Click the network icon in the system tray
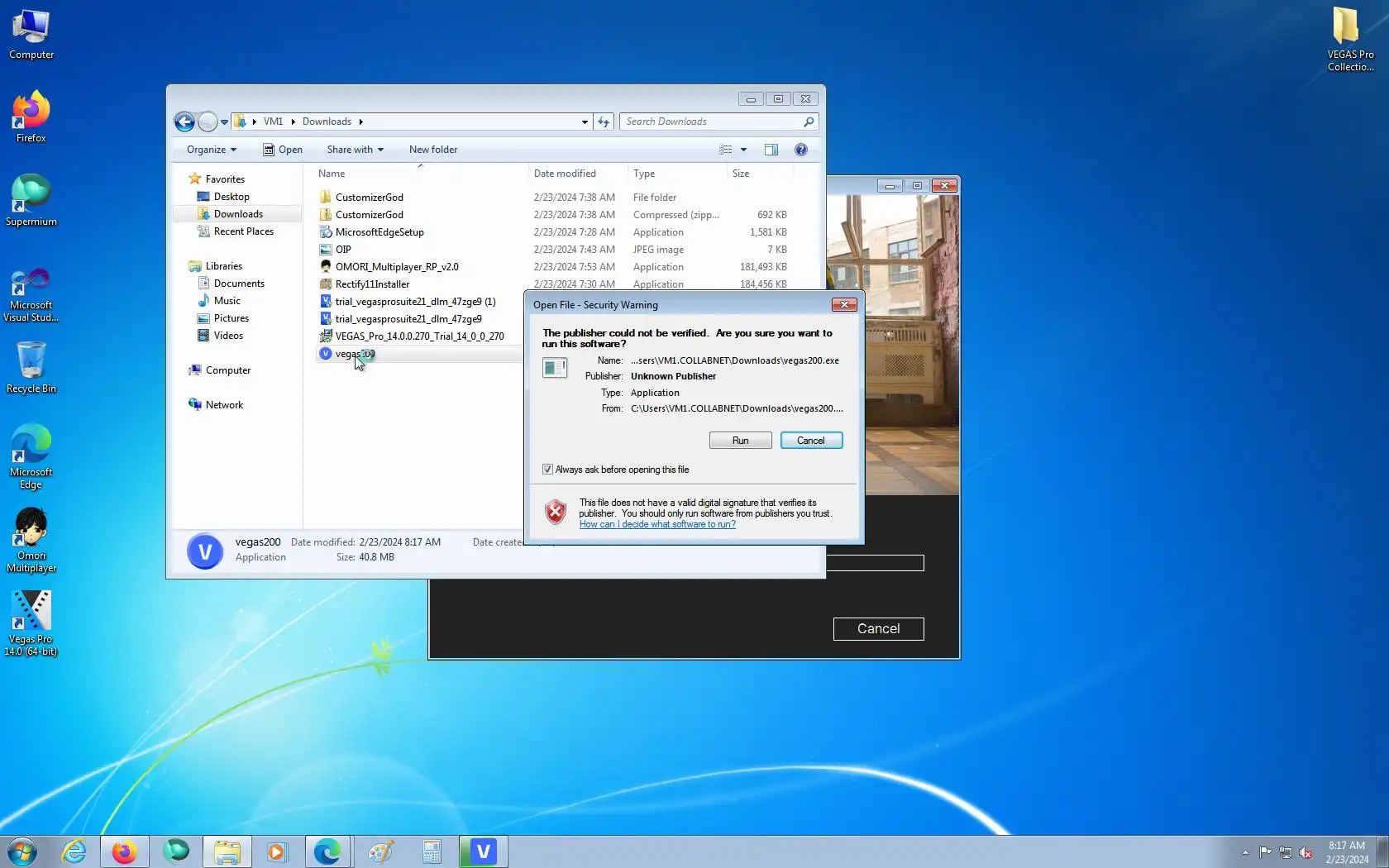This screenshot has width=1389, height=868. tap(1286, 852)
